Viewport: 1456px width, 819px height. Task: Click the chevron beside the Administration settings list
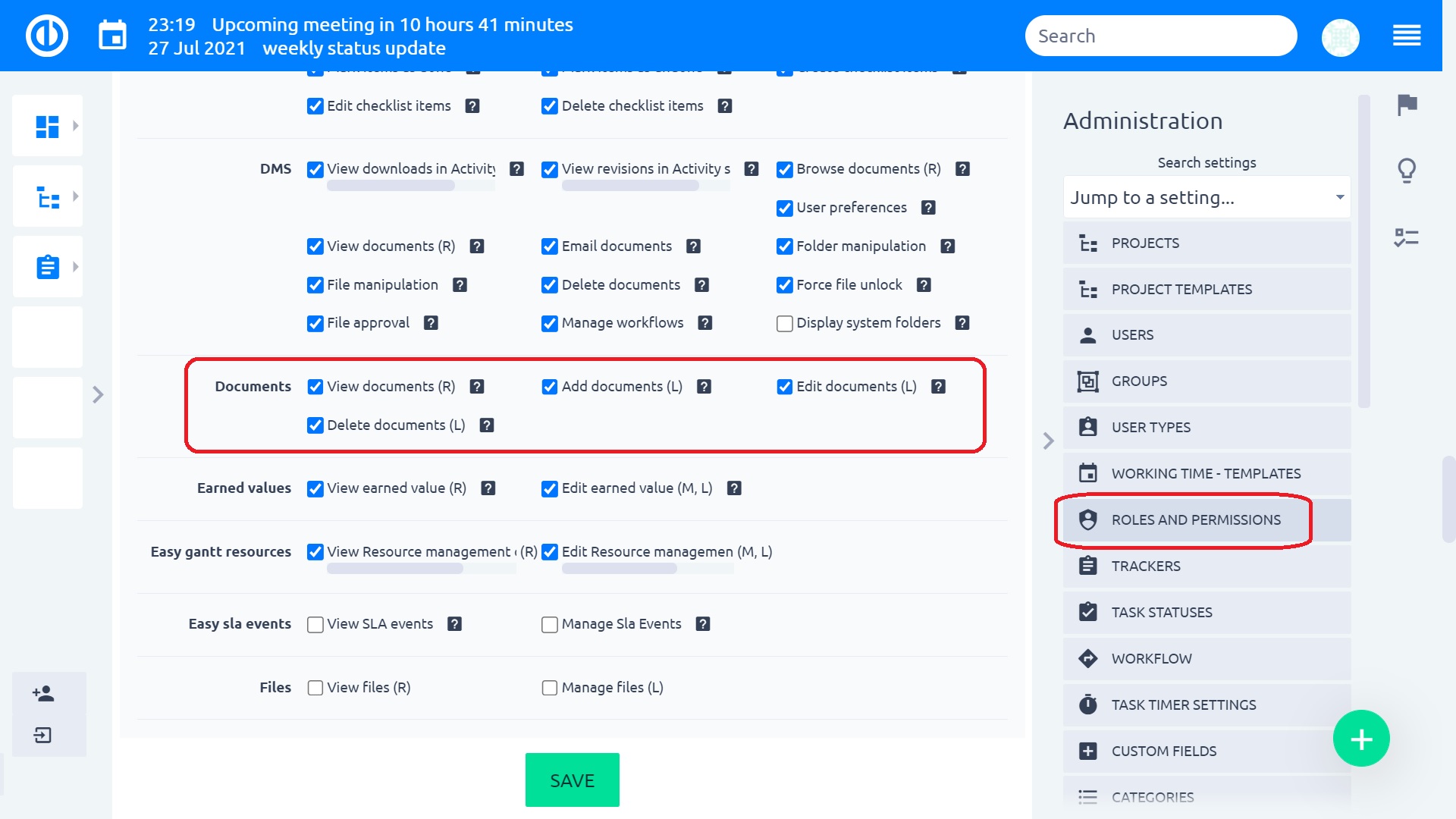point(1049,441)
